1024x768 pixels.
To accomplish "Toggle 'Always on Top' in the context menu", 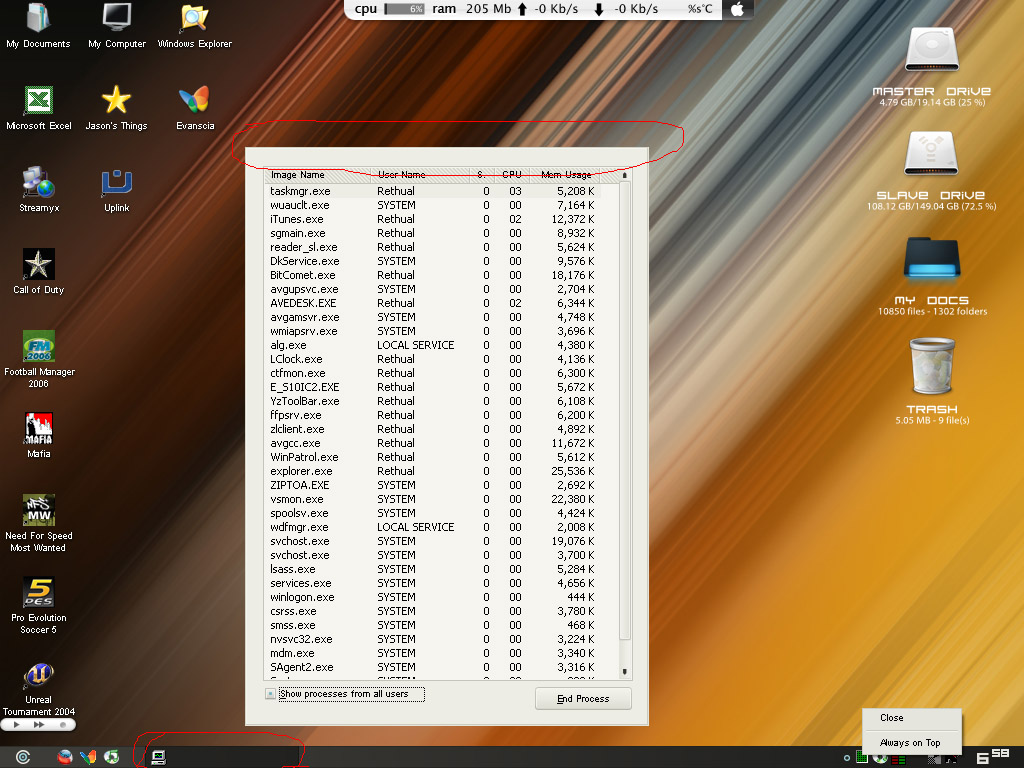I will tap(911, 743).
